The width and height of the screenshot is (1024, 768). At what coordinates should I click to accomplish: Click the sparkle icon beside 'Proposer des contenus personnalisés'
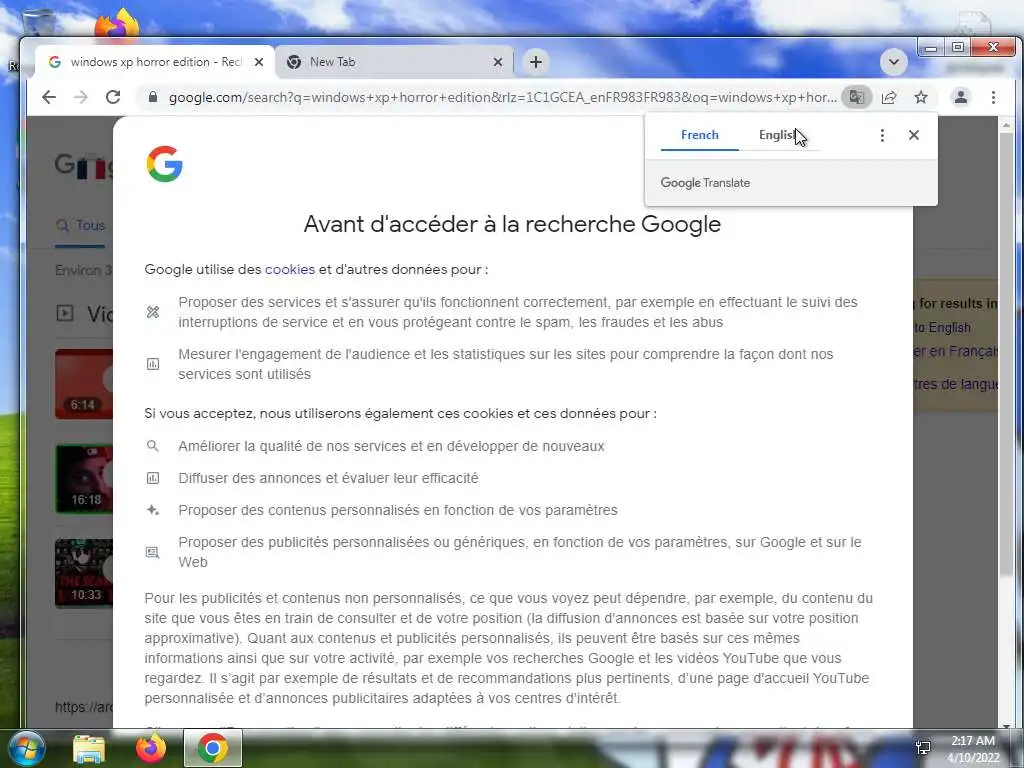tap(152, 510)
